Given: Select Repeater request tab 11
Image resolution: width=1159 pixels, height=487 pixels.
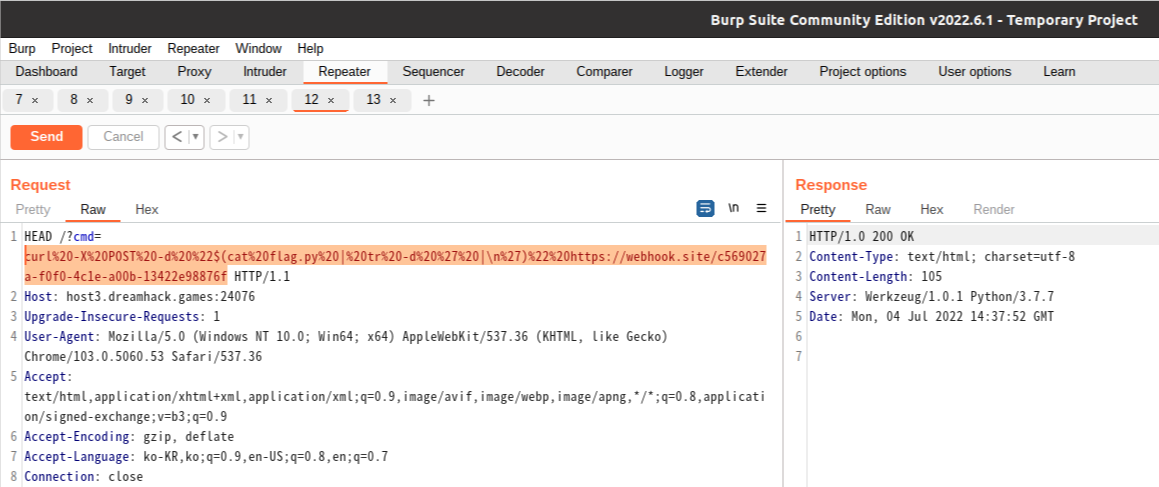Looking at the screenshot, I should 249,100.
